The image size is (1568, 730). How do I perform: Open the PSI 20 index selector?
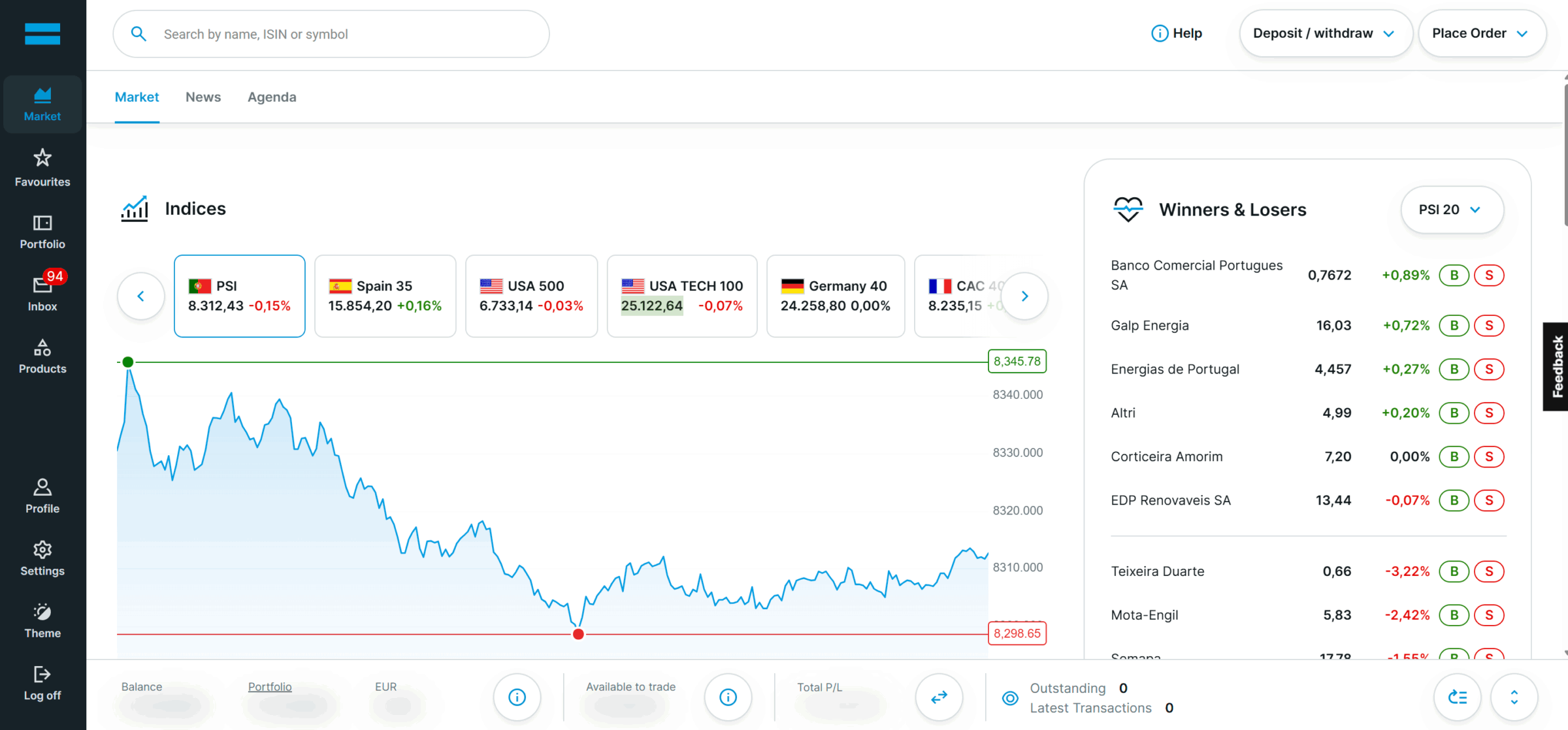click(1451, 210)
